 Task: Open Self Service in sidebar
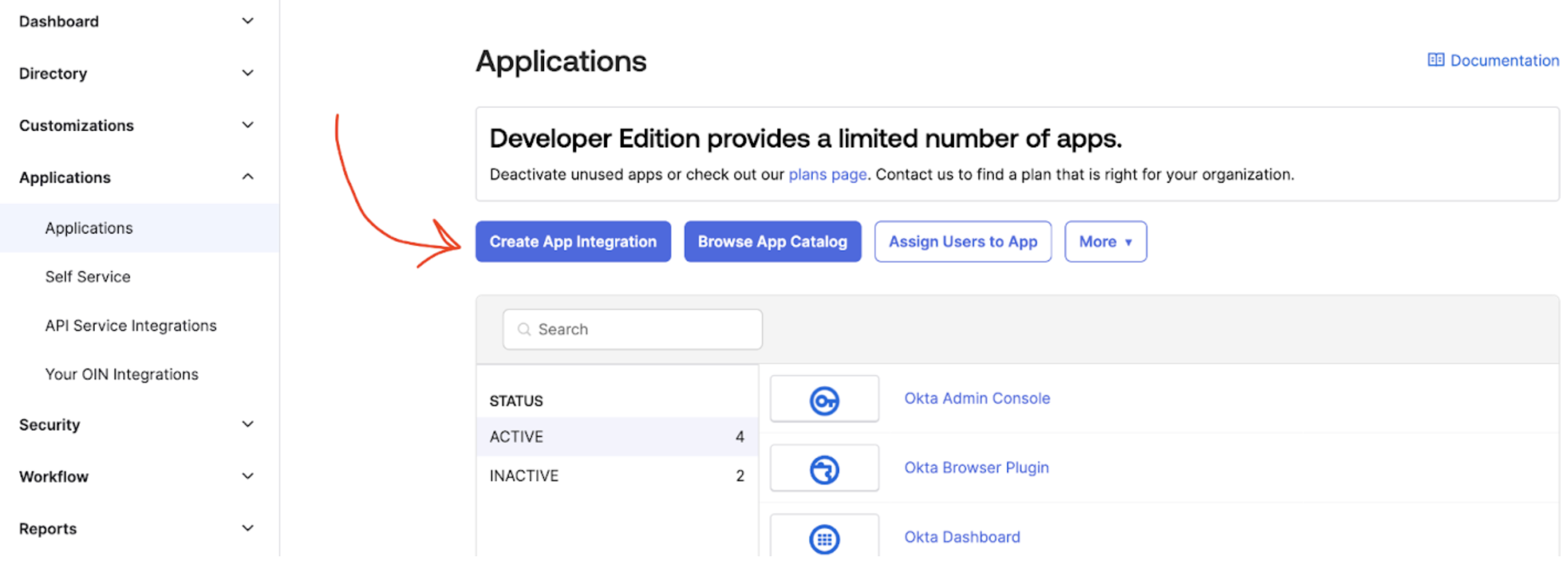tap(87, 277)
